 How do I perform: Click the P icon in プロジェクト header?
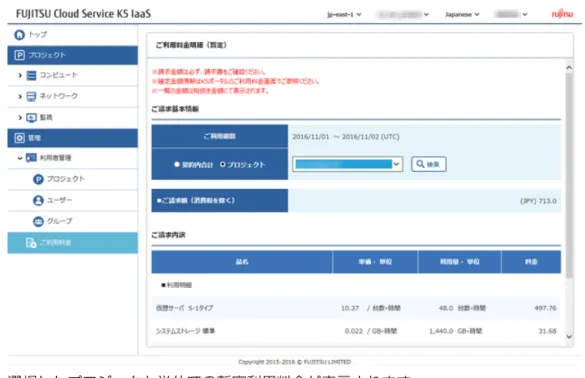pyautogui.click(x=19, y=55)
